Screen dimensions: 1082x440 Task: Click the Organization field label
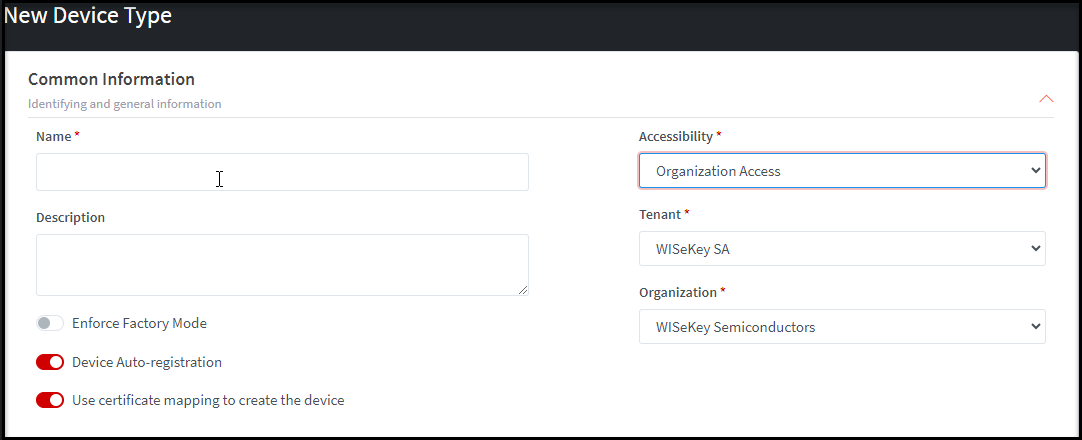(678, 292)
